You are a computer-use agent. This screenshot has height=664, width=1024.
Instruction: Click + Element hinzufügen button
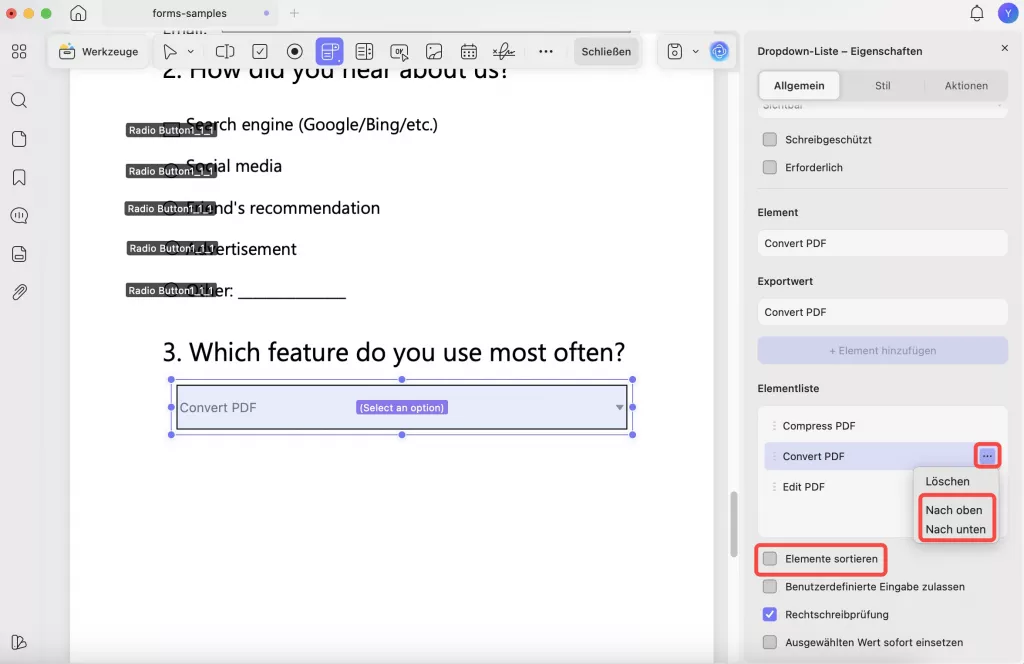[882, 351]
